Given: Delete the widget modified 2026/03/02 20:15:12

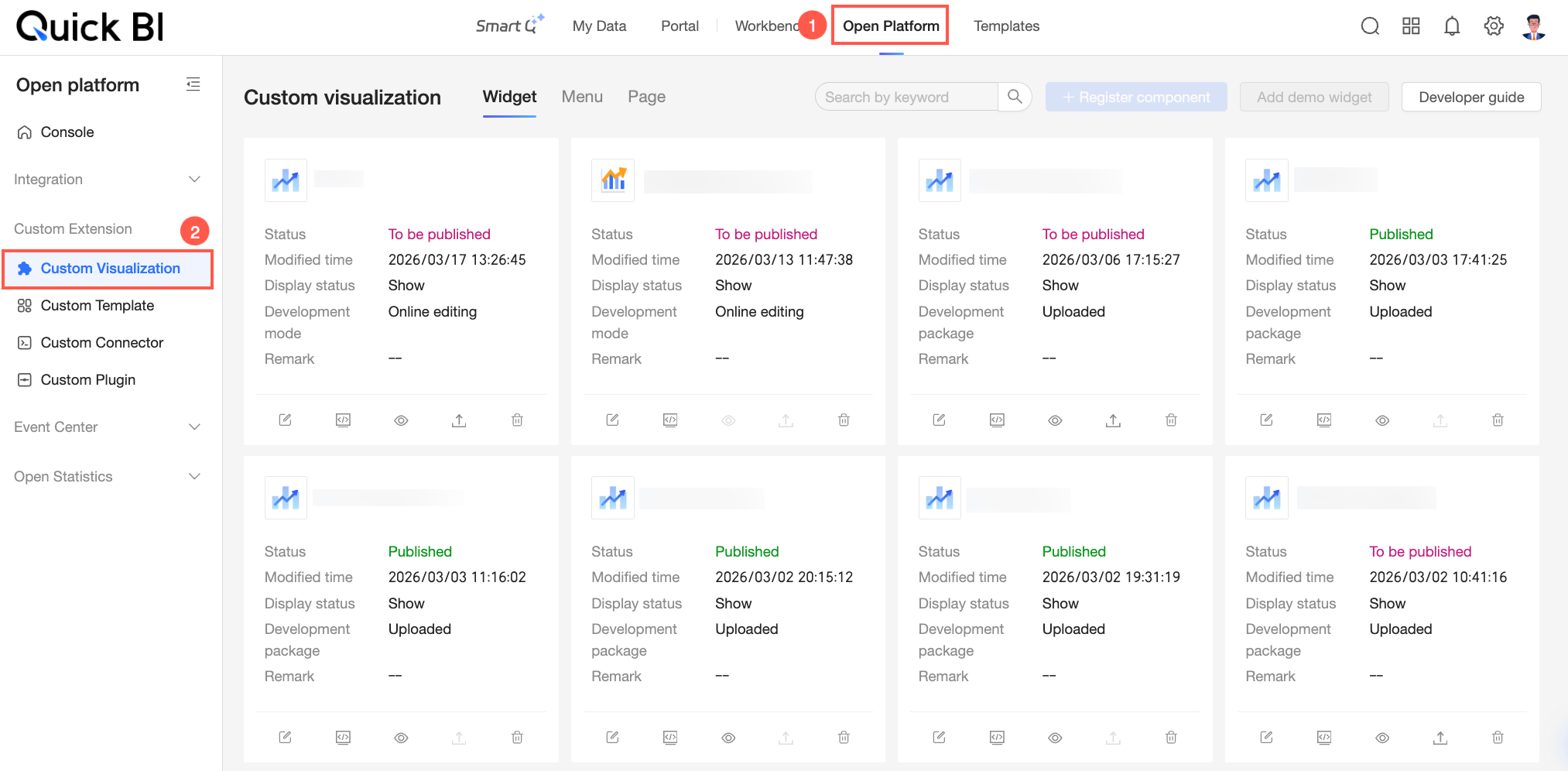Looking at the screenshot, I should pyautogui.click(x=844, y=737).
